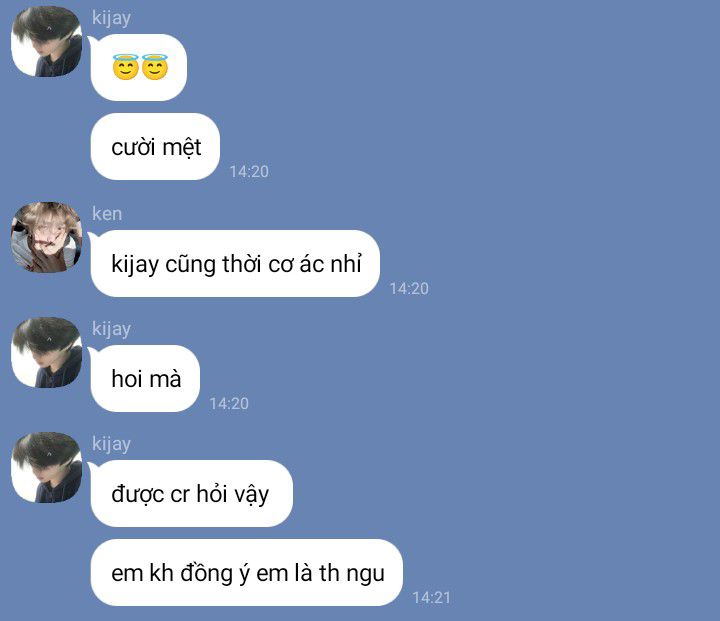Select the 'cười mệt' message bubble
720x621 pixels.
155,147
